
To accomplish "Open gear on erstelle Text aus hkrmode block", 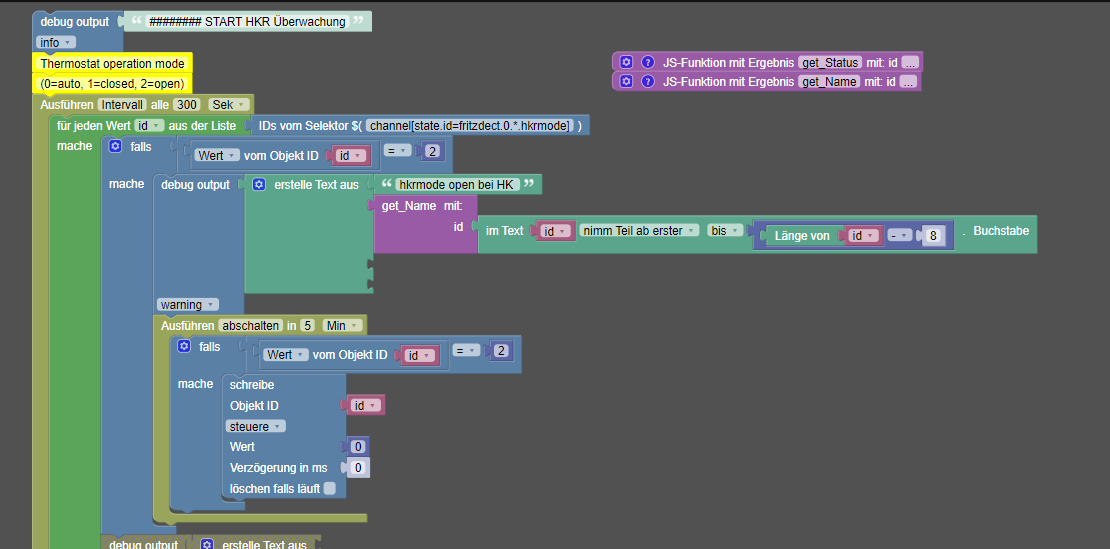I will pyautogui.click(x=259, y=185).
